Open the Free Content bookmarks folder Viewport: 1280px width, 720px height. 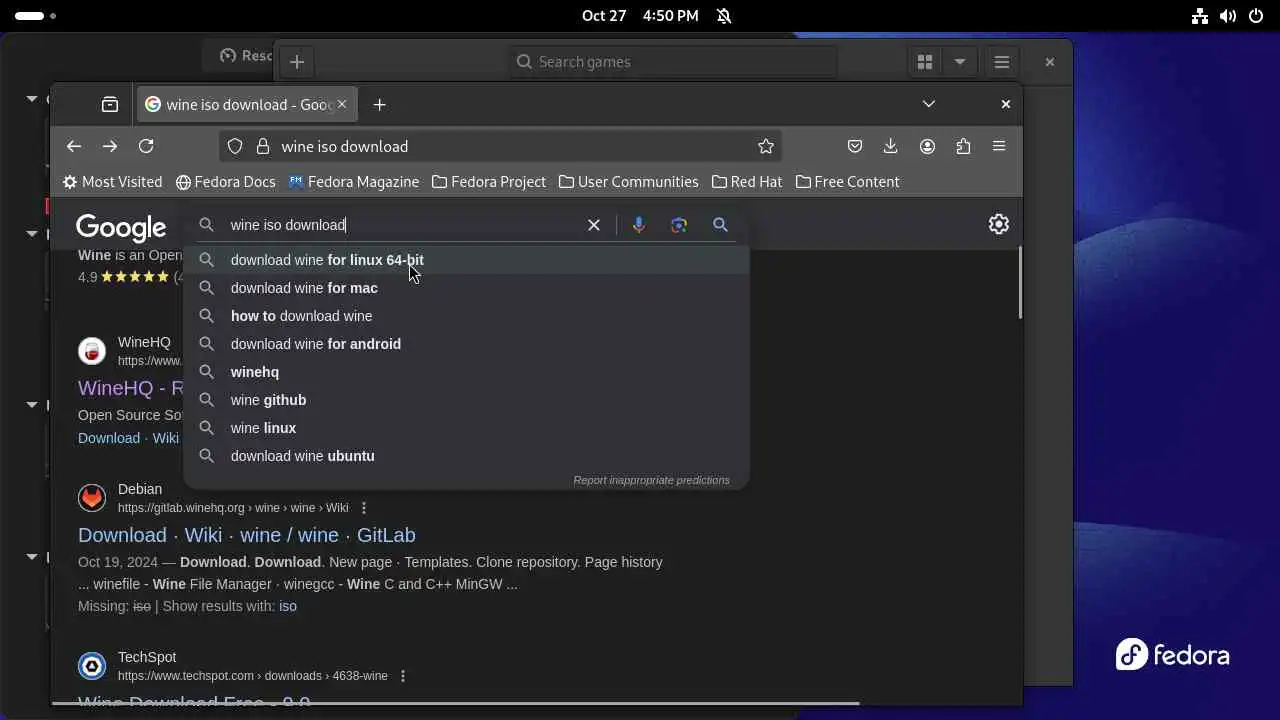pos(848,182)
